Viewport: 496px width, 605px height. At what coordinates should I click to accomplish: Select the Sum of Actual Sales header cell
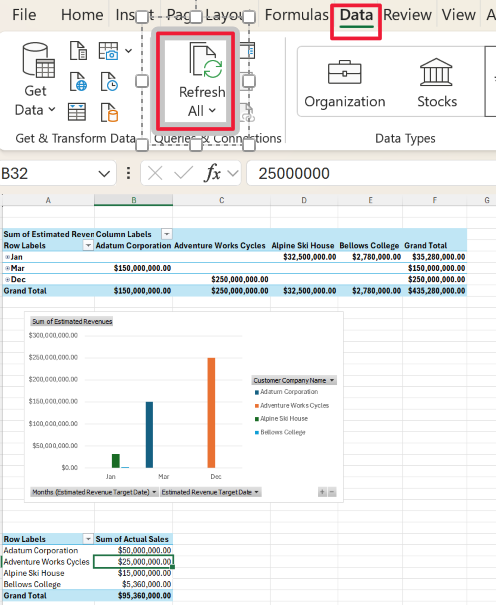click(133, 539)
